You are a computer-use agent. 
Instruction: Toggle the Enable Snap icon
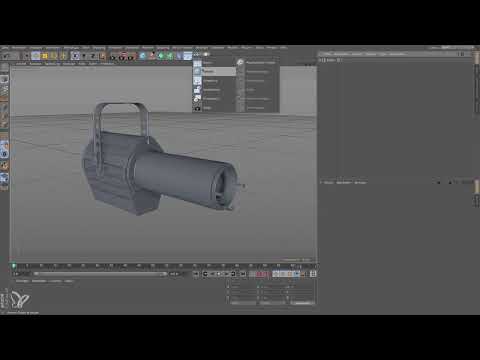coord(4,165)
